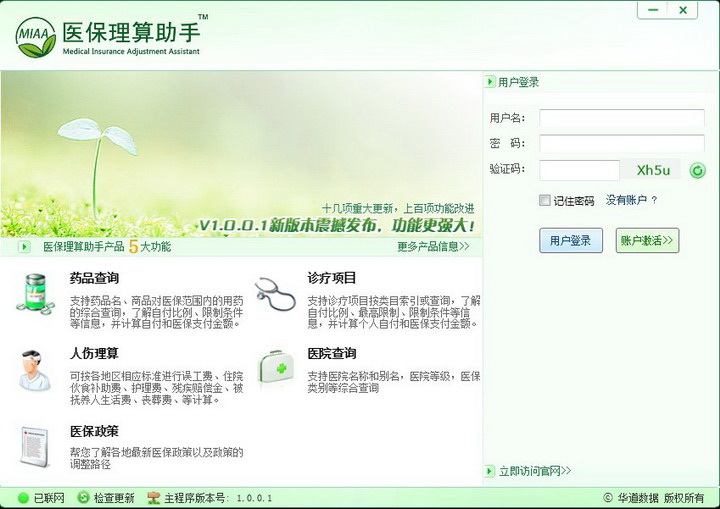The height and width of the screenshot is (509, 720).
Task: Expand the 用户登录 panel arrow
Action: pyautogui.click(x=490, y=82)
